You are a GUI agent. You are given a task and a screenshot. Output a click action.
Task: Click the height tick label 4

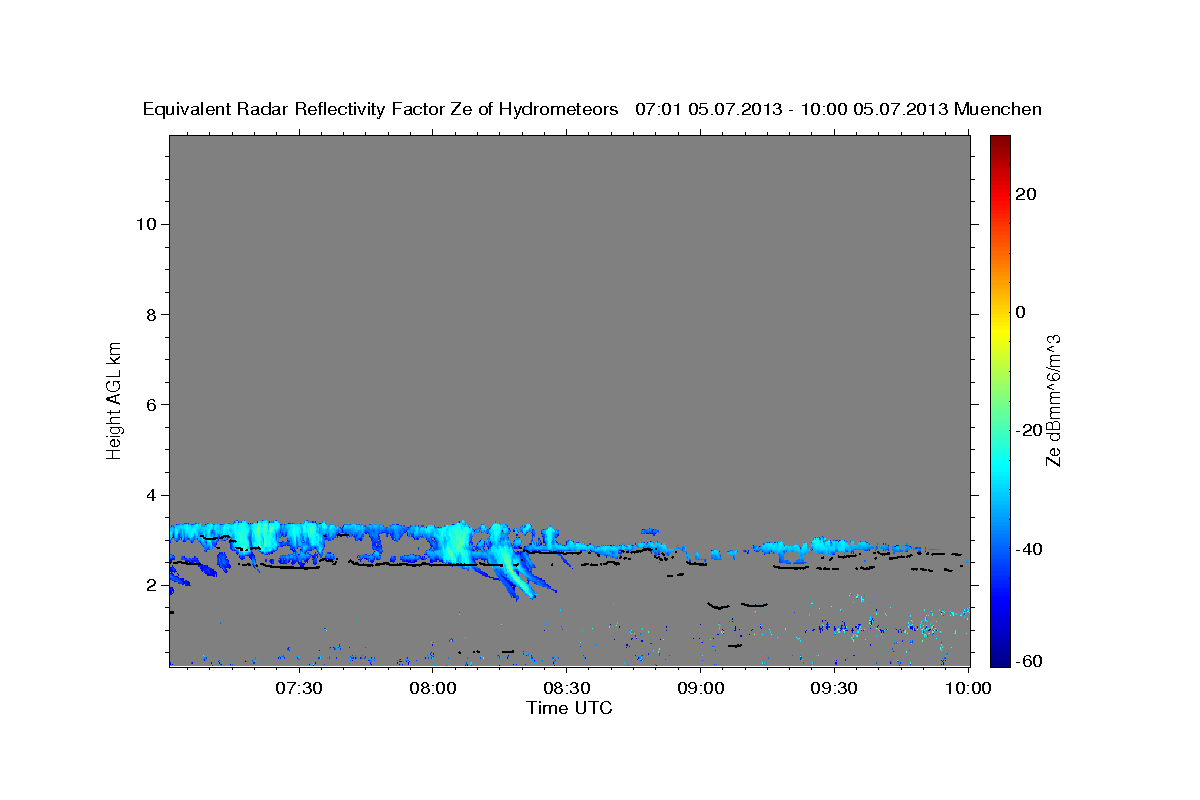(x=152, y=495)
